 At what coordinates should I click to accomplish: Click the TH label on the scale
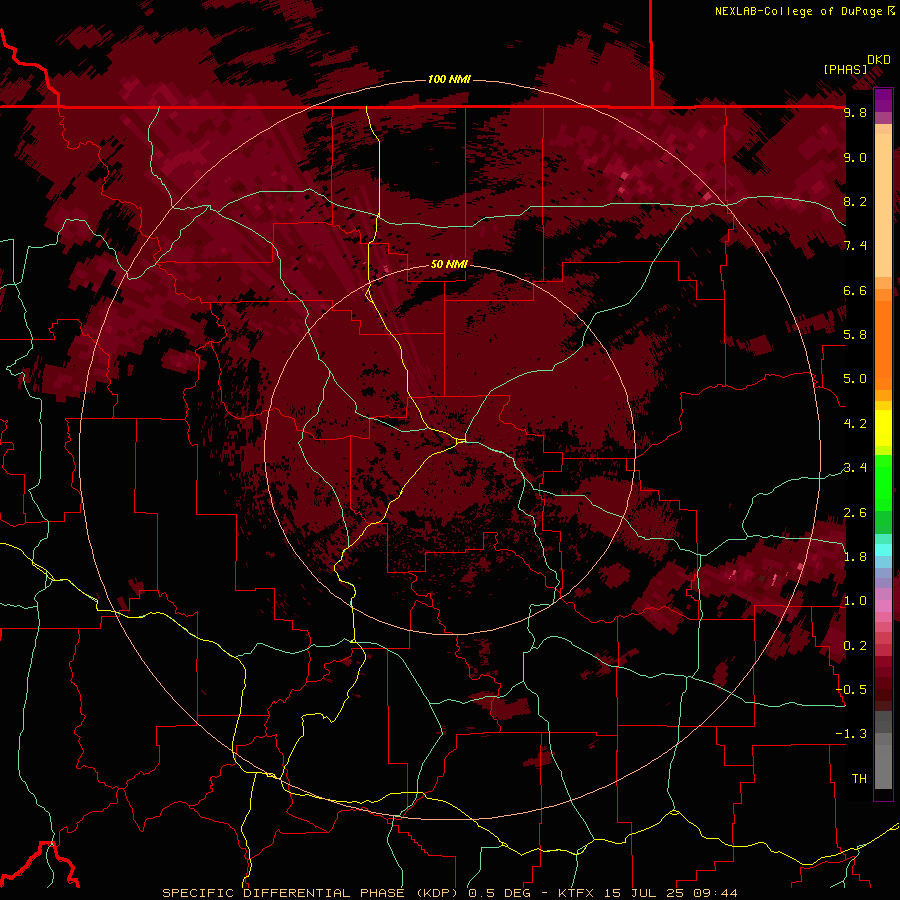click(x=859, y=779)
